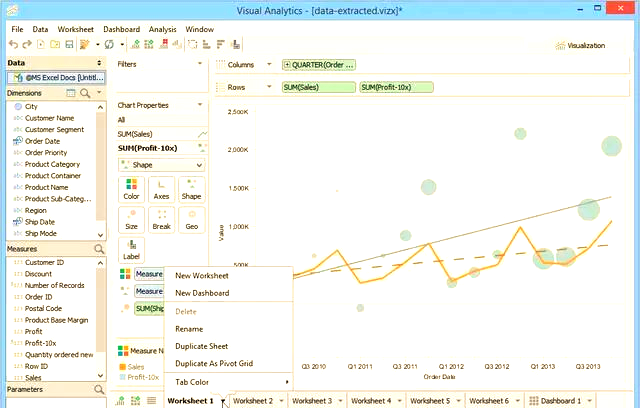Click the sort descending bars toolbar icon
640x408 pixels.
tap(221, 44)
